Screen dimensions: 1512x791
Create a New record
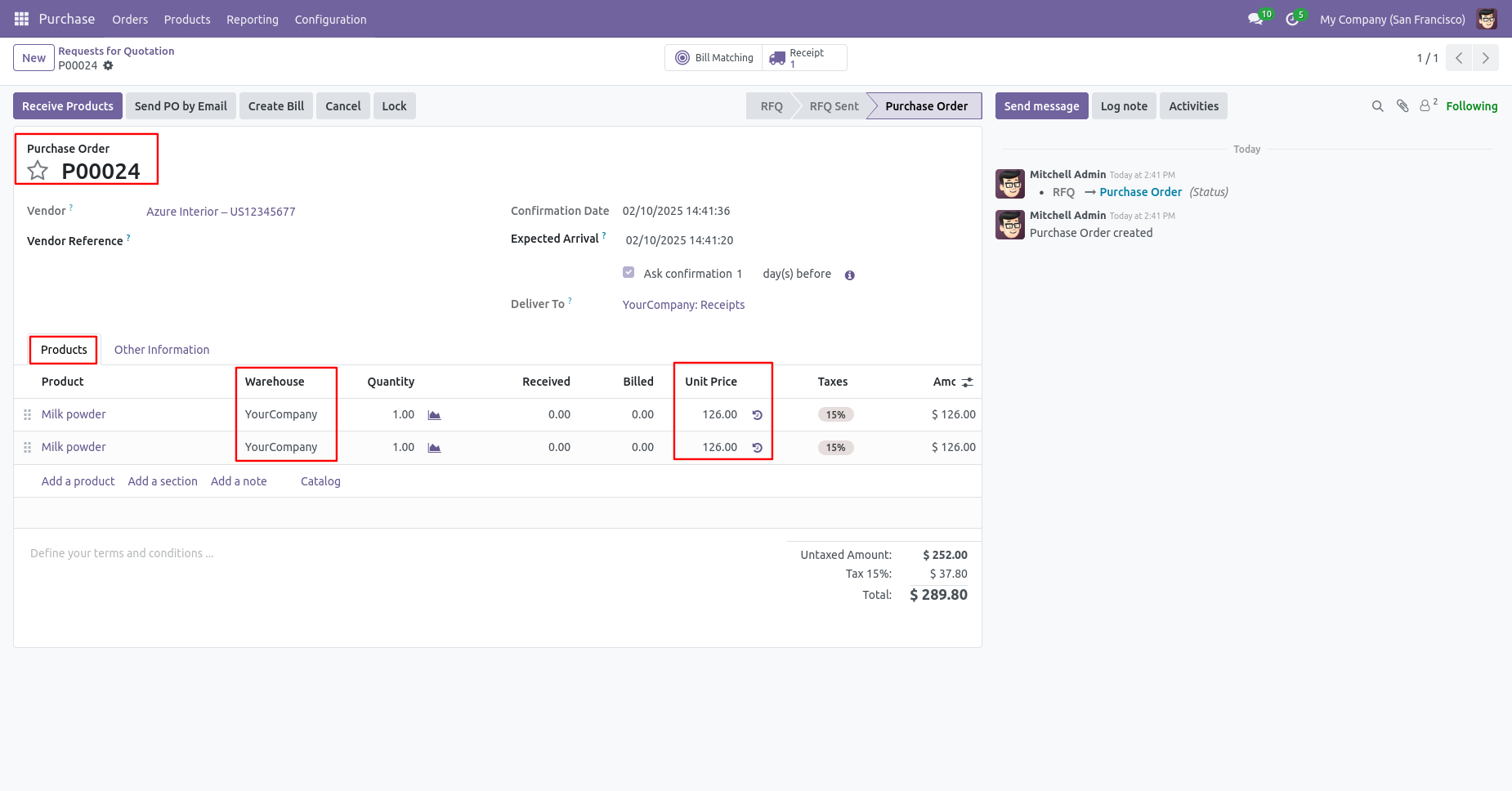pos(34,58)
